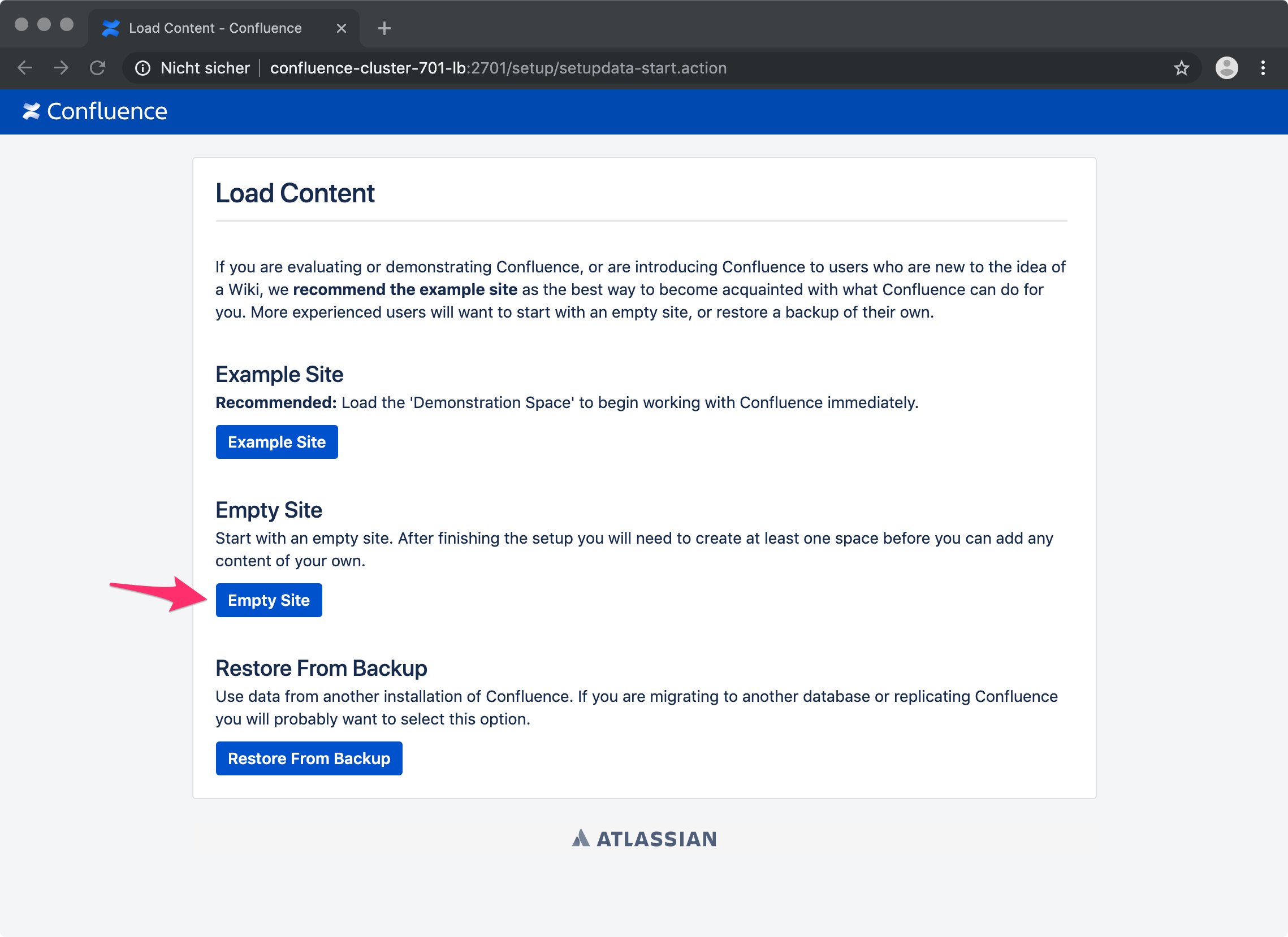Click the macOS yellow minimize window dot
This screenshot has width=1288, height=937.
pyautogui.click(x=44, y=24)
